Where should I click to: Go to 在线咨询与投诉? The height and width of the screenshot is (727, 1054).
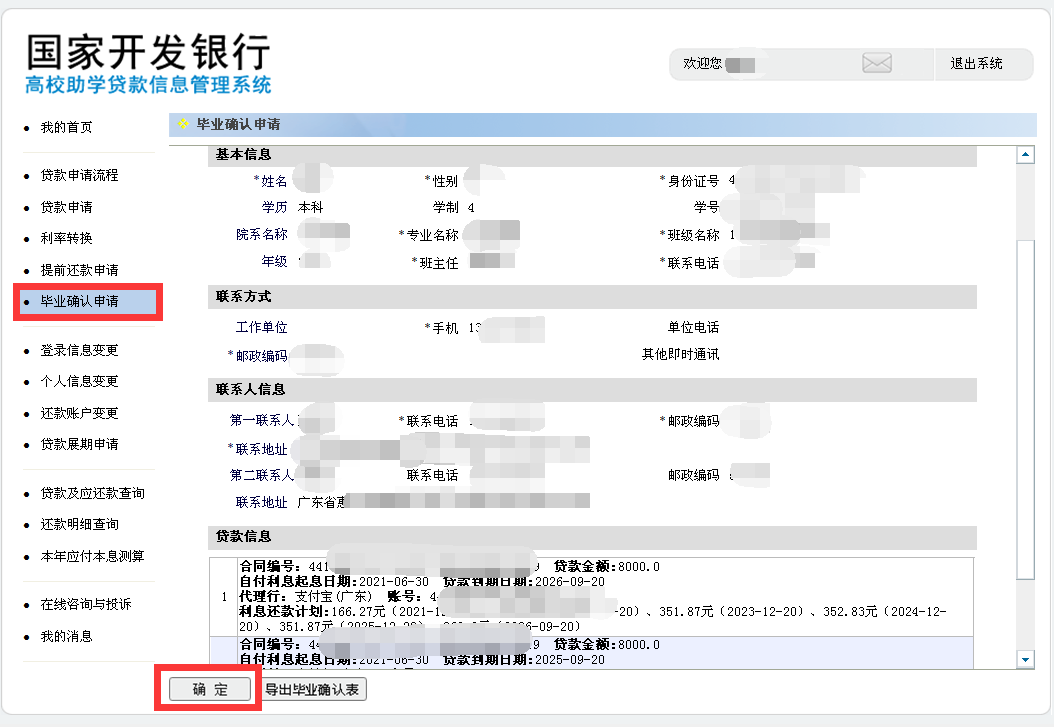(x=85, y=605)
